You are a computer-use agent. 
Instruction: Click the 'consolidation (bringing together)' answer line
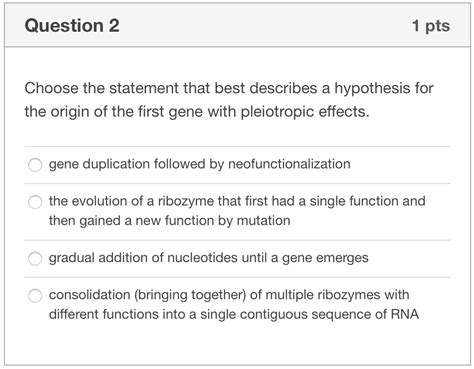tap(229, 295)
